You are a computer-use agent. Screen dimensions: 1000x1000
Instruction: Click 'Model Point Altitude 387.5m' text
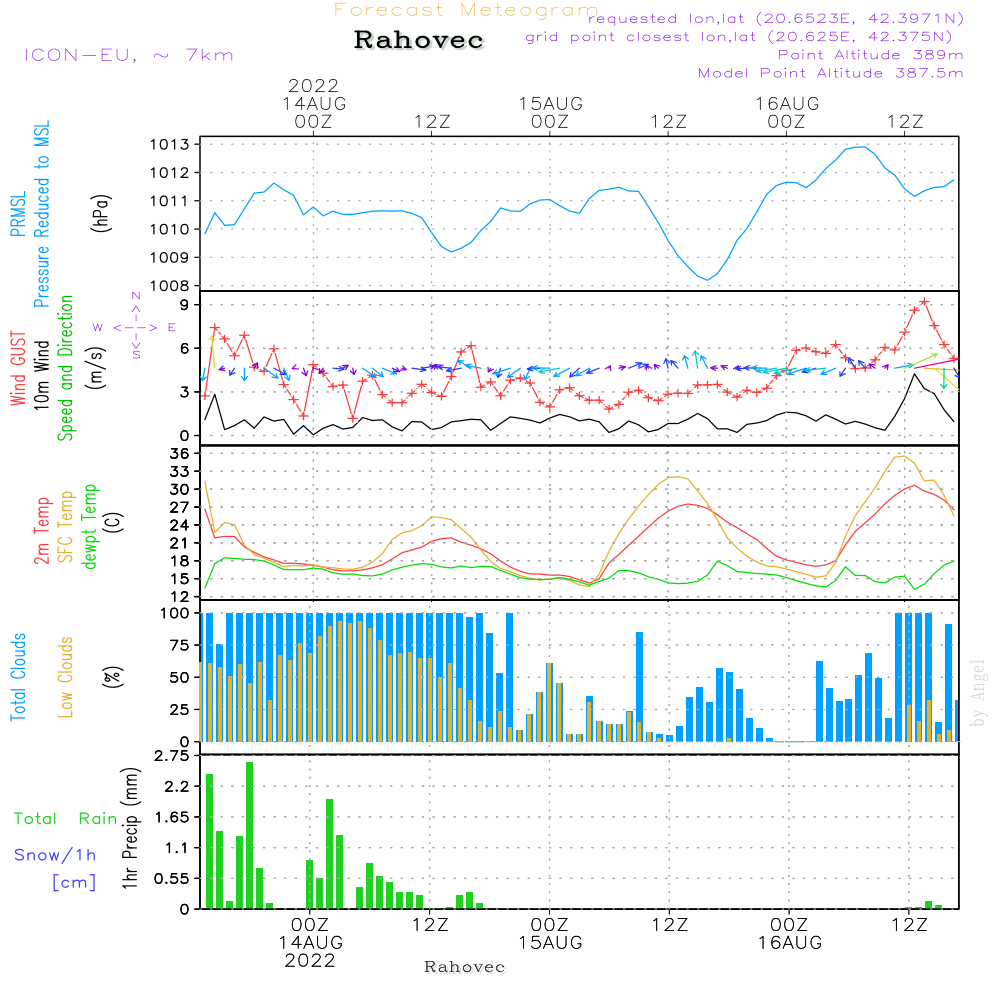pyautogui.click(x=830, y=73)
